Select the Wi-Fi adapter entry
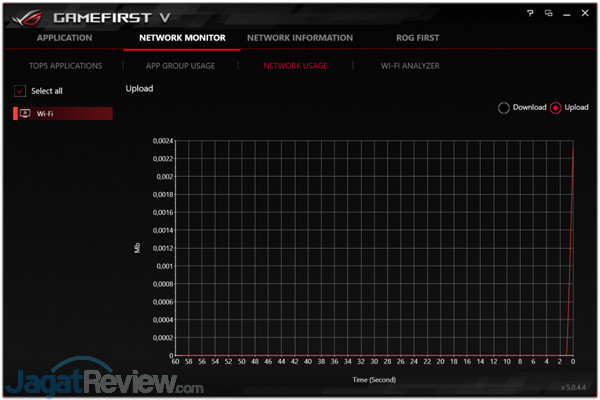 coord(63,113)
